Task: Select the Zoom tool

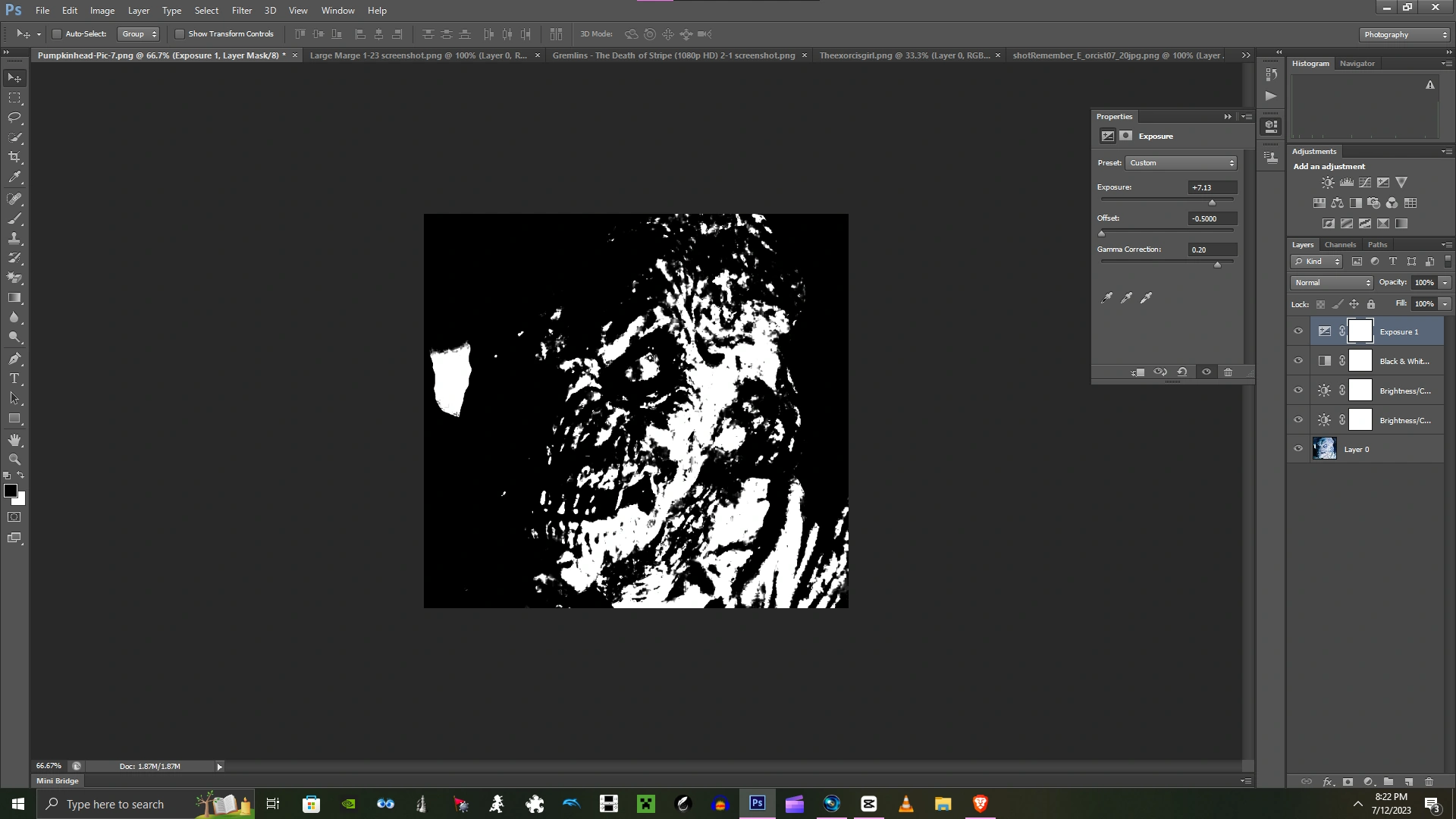Action: click(x=14, y=460)
